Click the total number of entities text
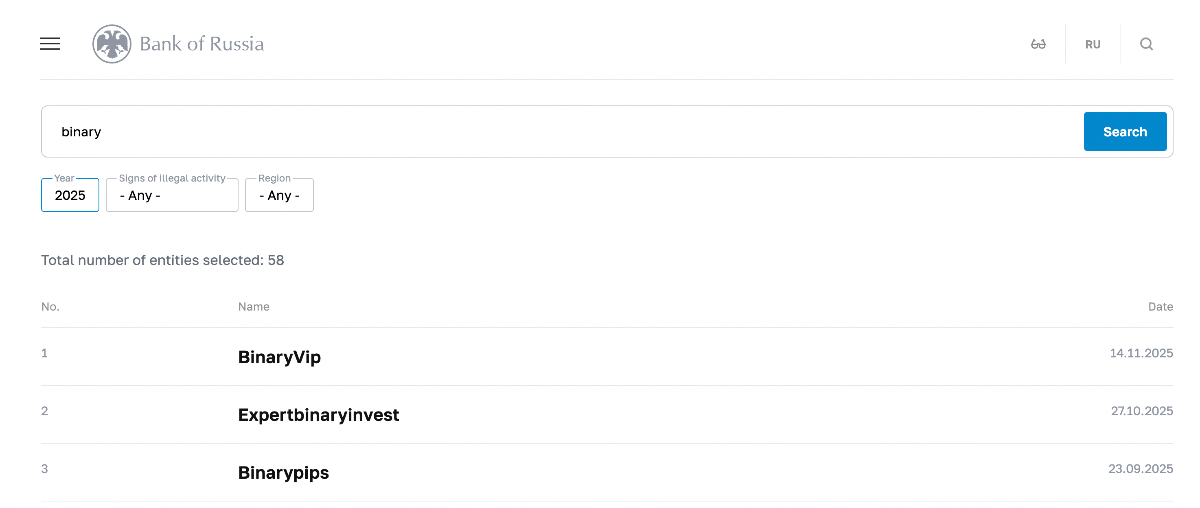The image size is (1200, 508). 162,260
